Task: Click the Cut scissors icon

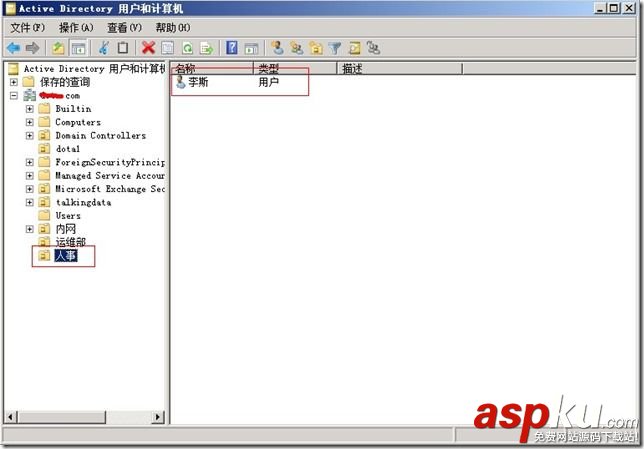Action: tap(104, 48)
